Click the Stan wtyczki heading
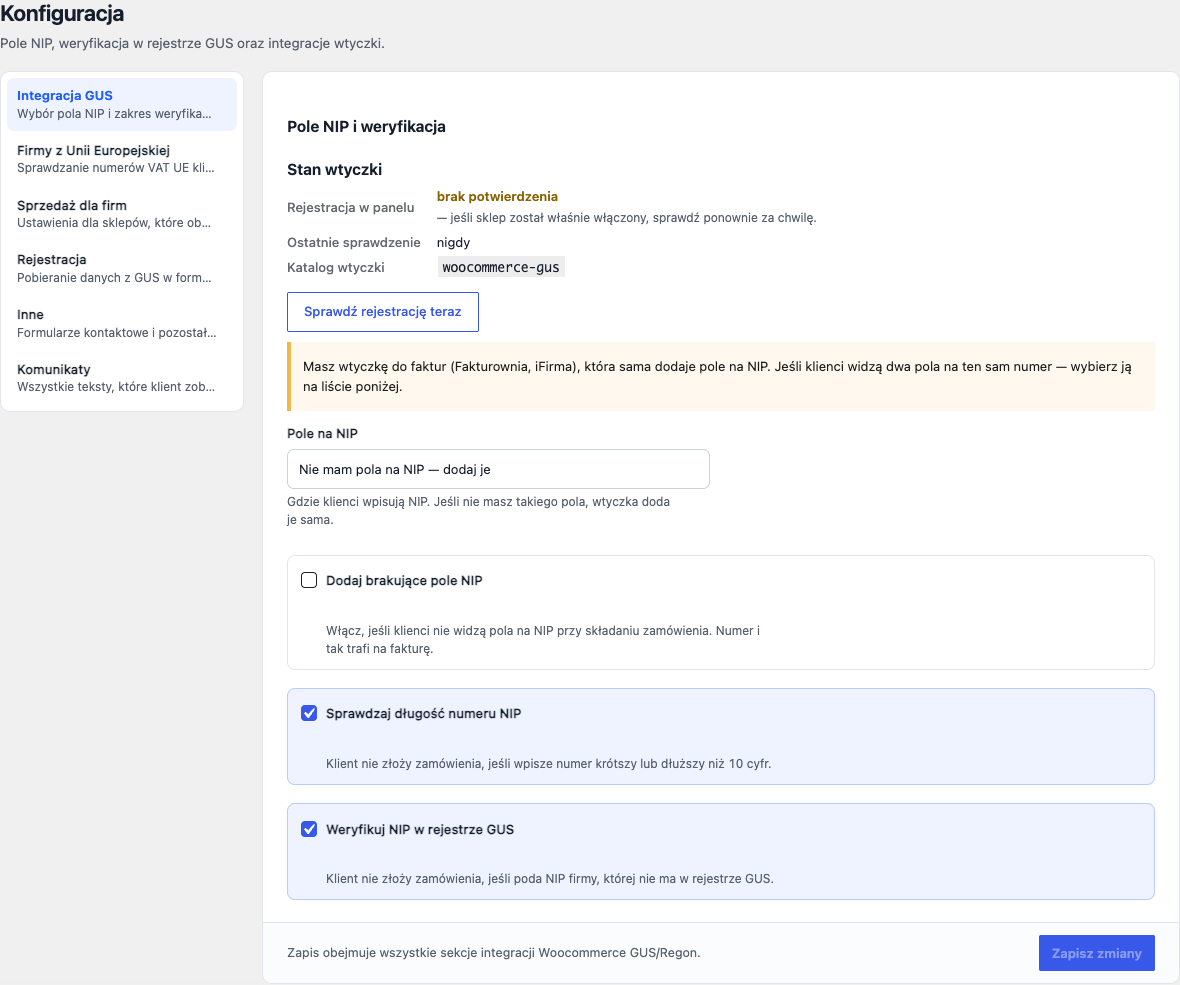Image resolution: width=1180 pixels, height=985 pixels. (x=334, y=169)
